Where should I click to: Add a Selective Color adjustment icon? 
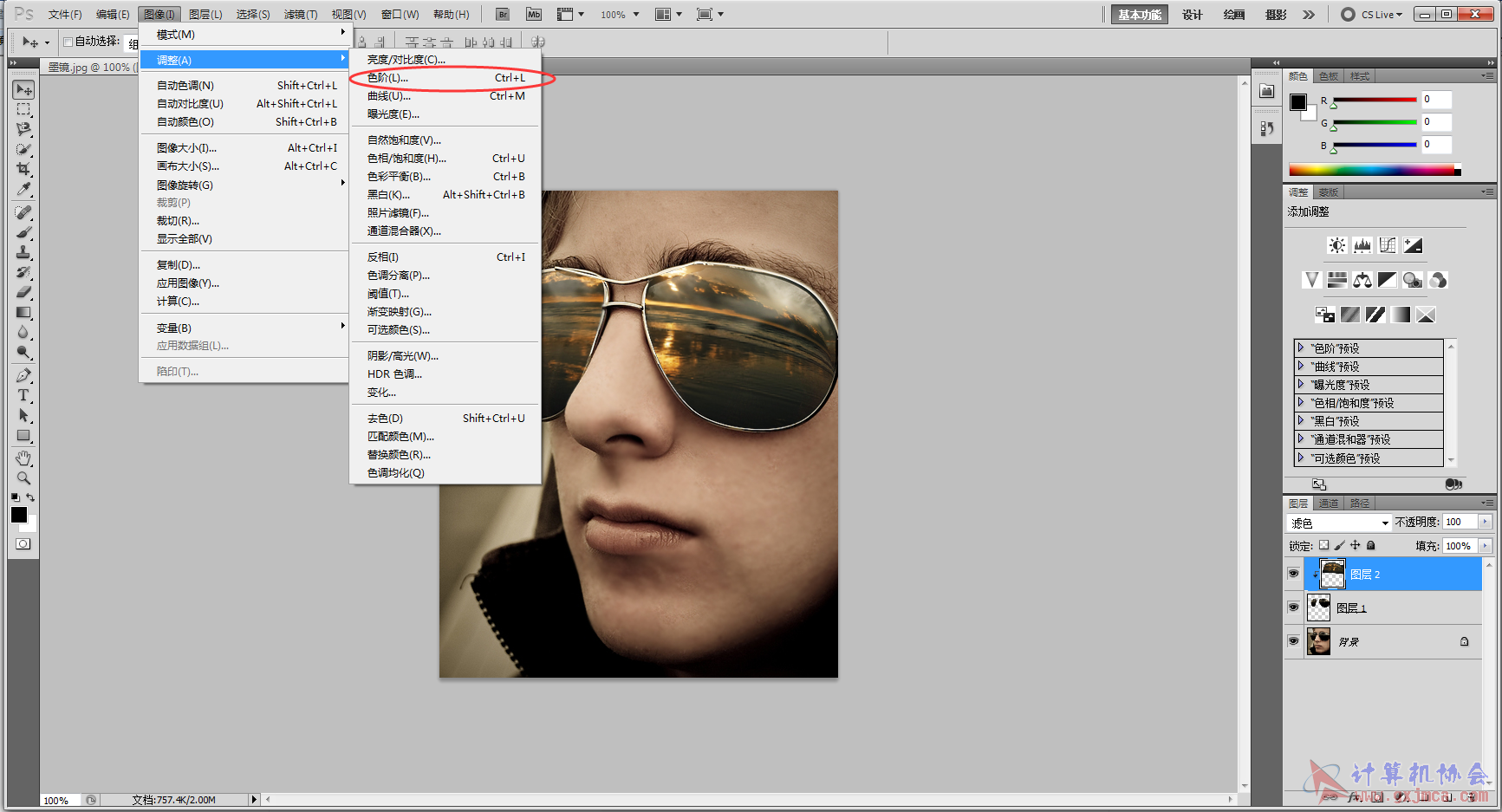pyautogui.click(x=1426, y=315)
